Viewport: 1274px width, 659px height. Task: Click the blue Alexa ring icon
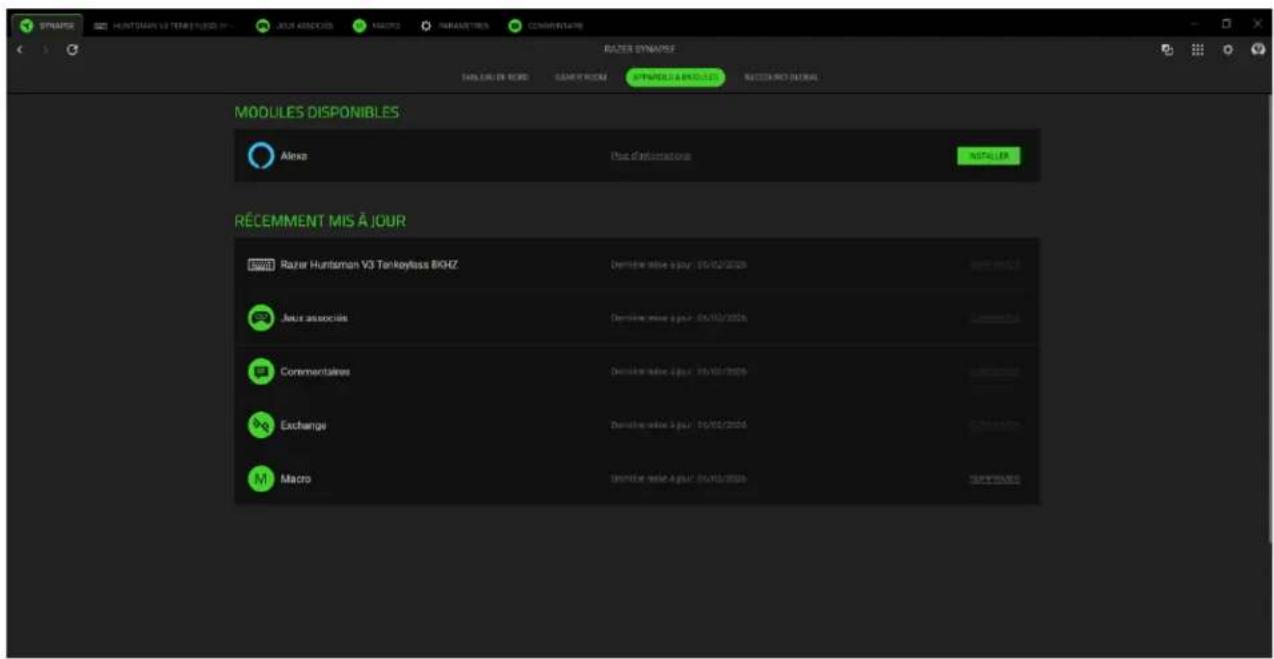(260, 156)
